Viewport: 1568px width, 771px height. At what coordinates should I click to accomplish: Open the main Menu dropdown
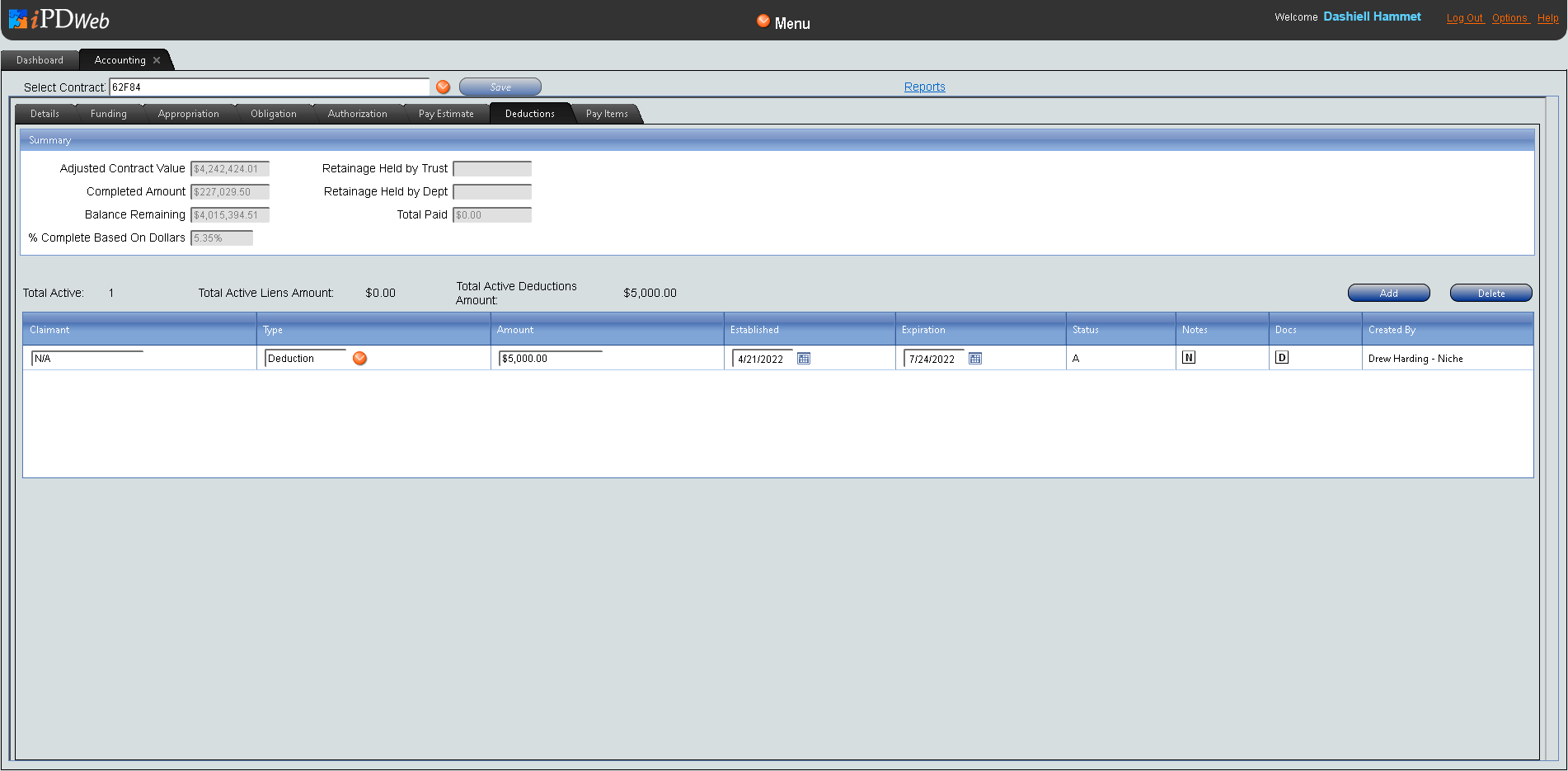point(783,23)
